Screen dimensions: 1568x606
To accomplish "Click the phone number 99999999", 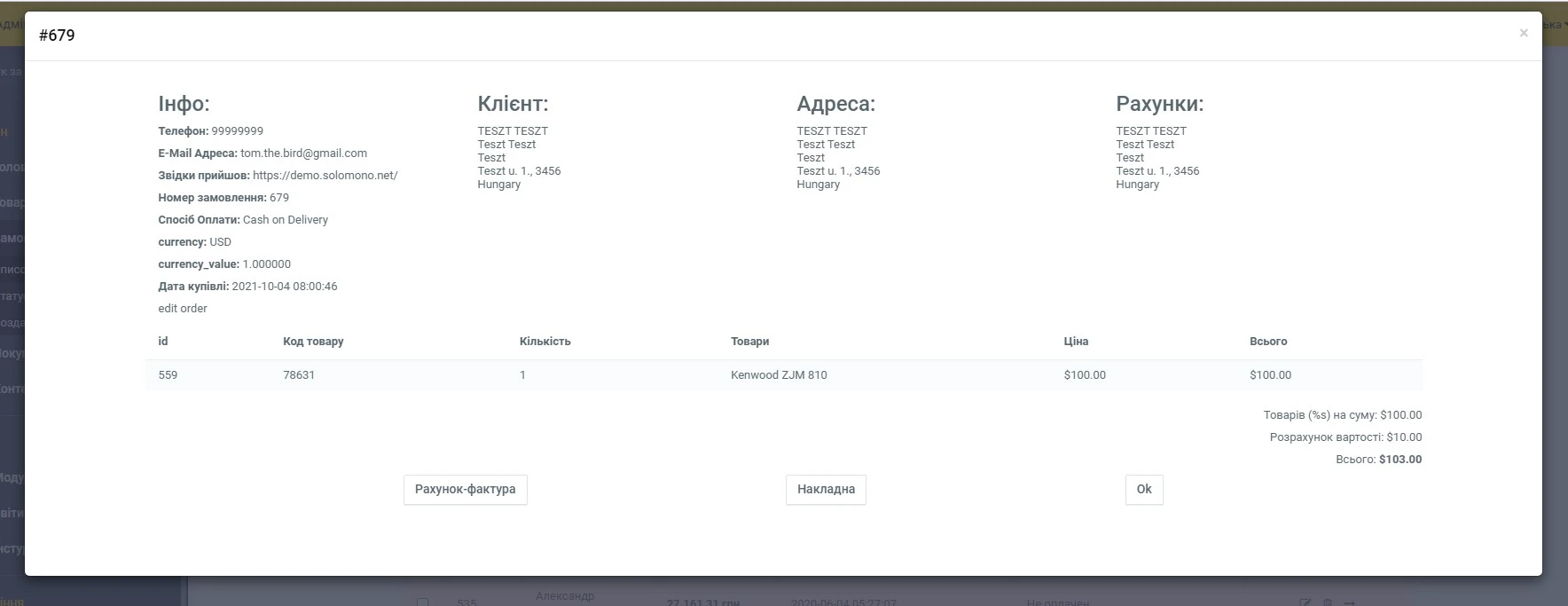I will [237, 131].
